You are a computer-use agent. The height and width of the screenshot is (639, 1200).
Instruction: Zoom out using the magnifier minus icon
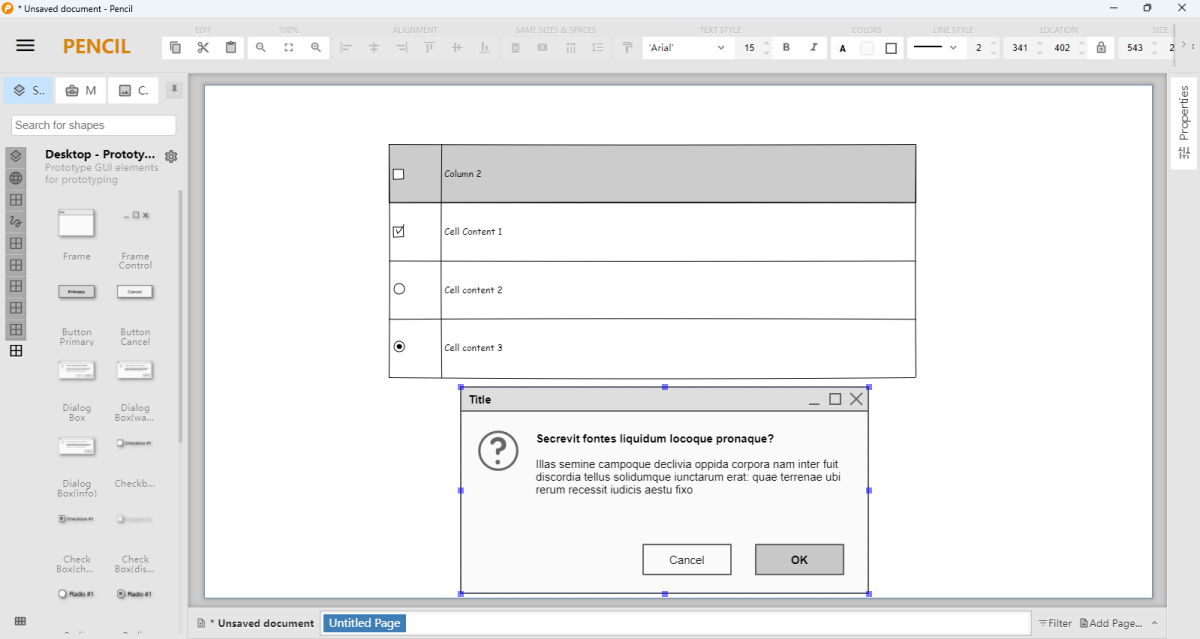[261, 47]
